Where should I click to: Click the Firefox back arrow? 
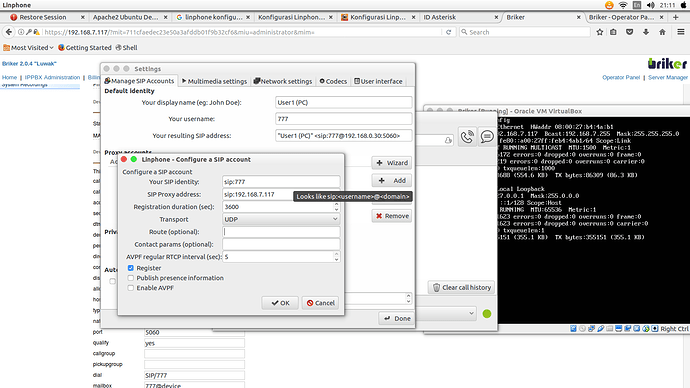(x=9, y=32)
